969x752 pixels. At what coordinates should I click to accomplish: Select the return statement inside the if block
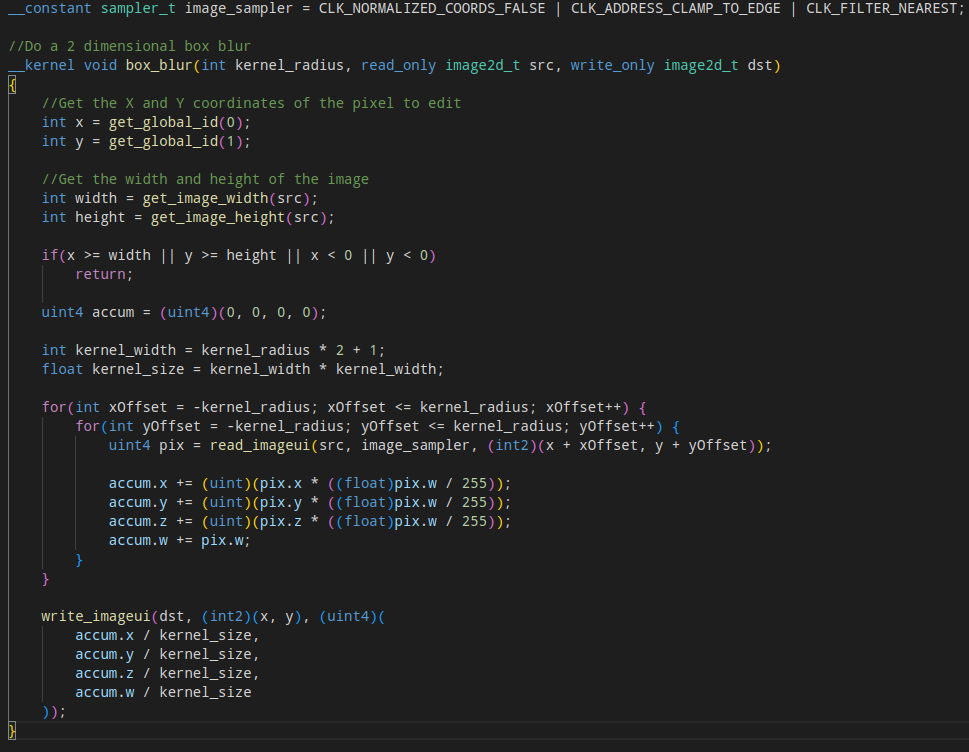click(103, 274)
